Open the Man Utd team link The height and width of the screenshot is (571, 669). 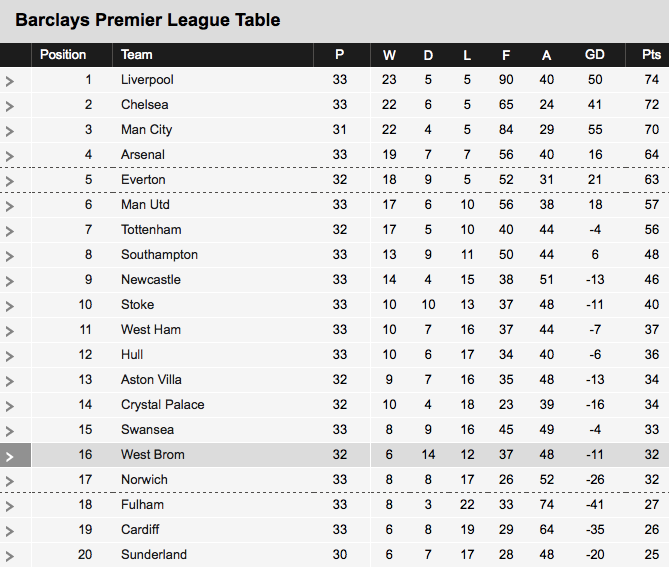(x=145, y=204)
